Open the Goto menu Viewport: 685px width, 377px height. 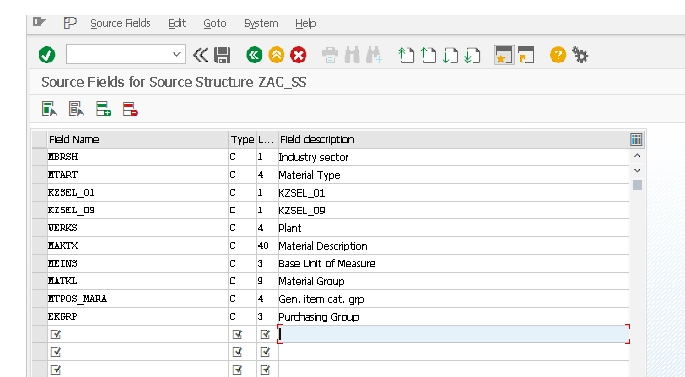point(214,23)
